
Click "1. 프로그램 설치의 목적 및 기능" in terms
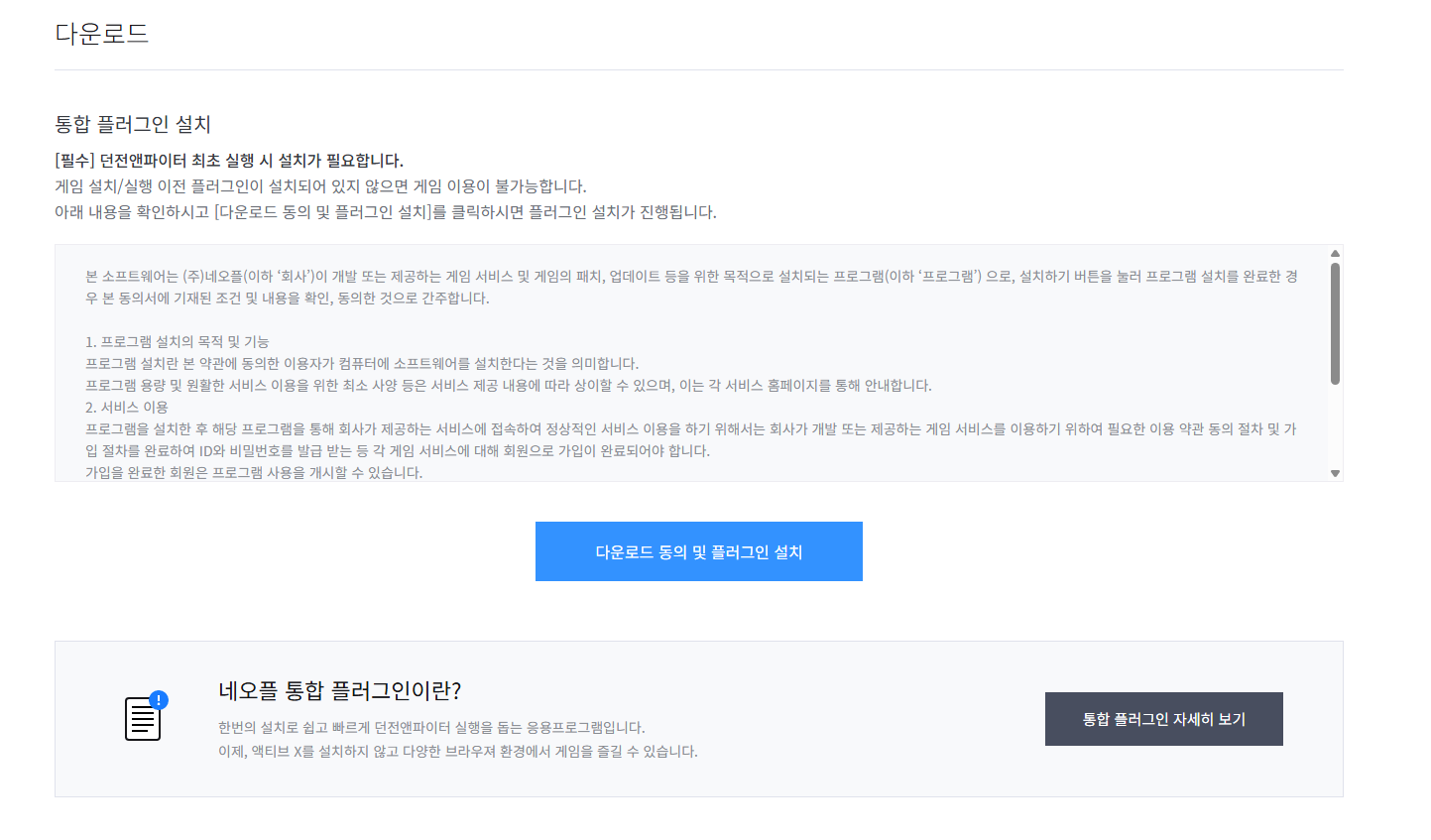coord(177,342)
